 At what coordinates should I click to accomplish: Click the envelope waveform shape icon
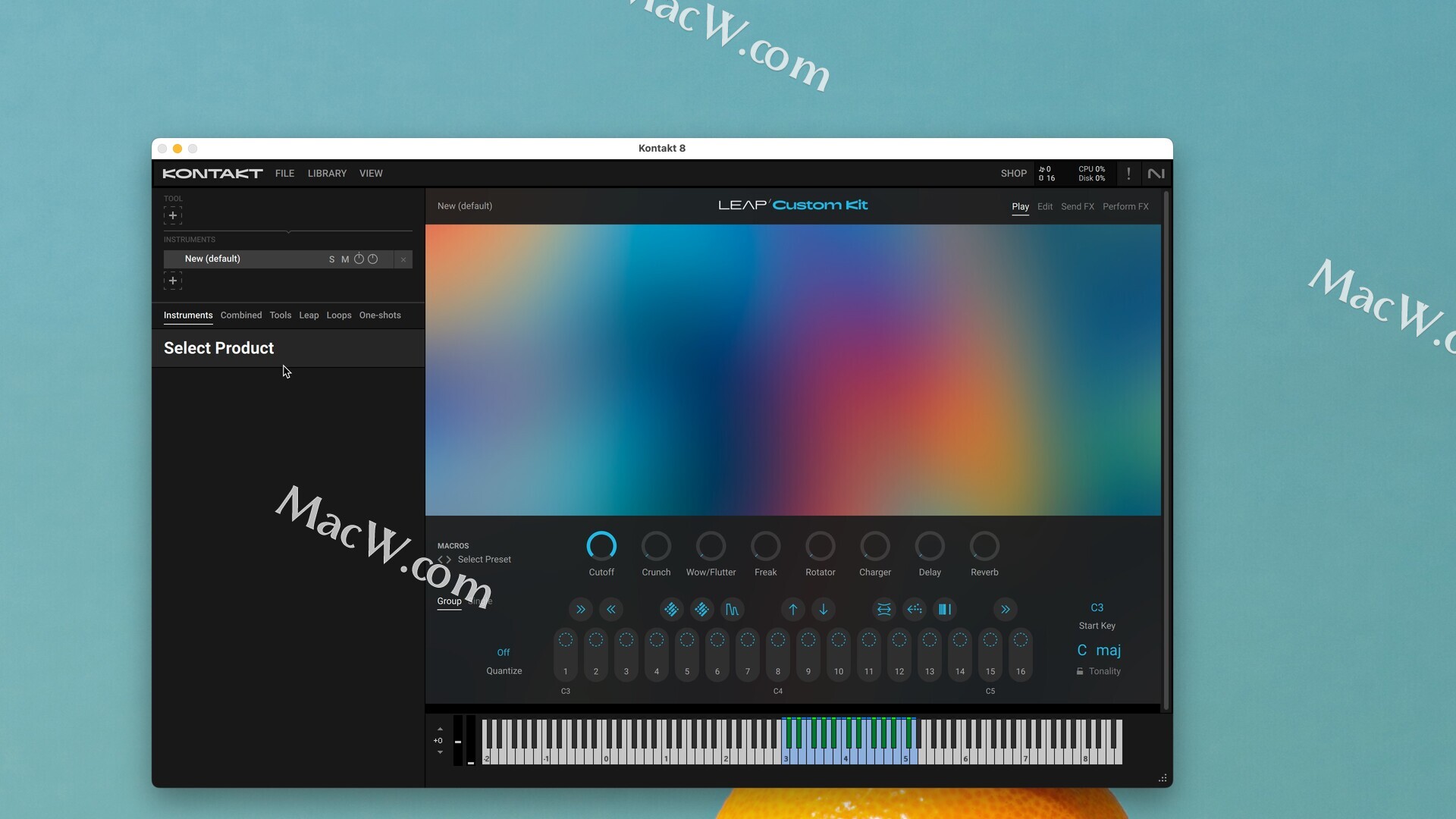click(x=732, y=610)
